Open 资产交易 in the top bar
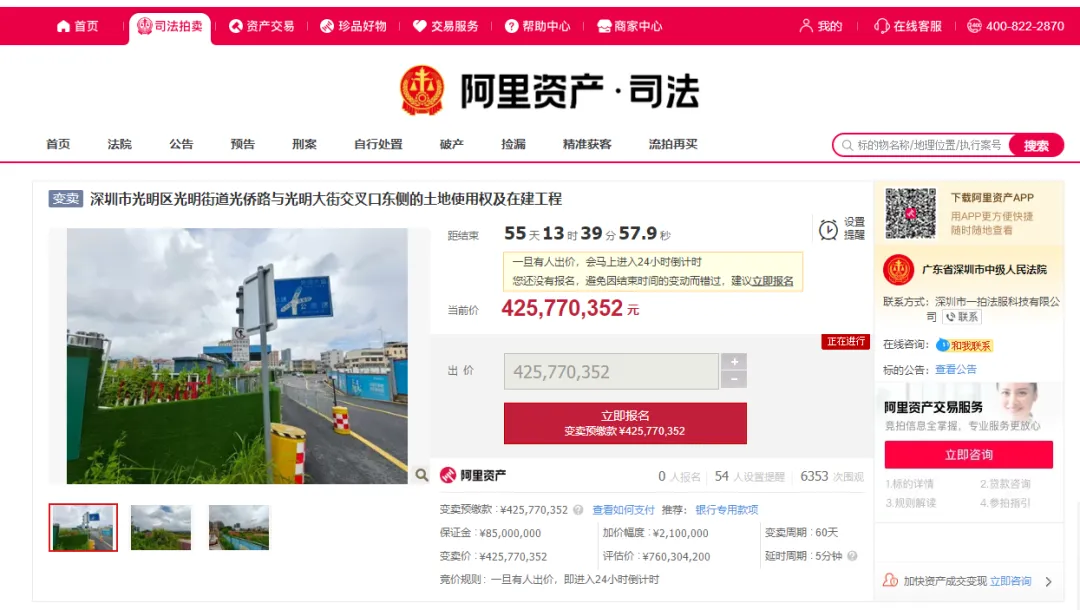This screenshot has width=1080, height=610. [261, 26]
